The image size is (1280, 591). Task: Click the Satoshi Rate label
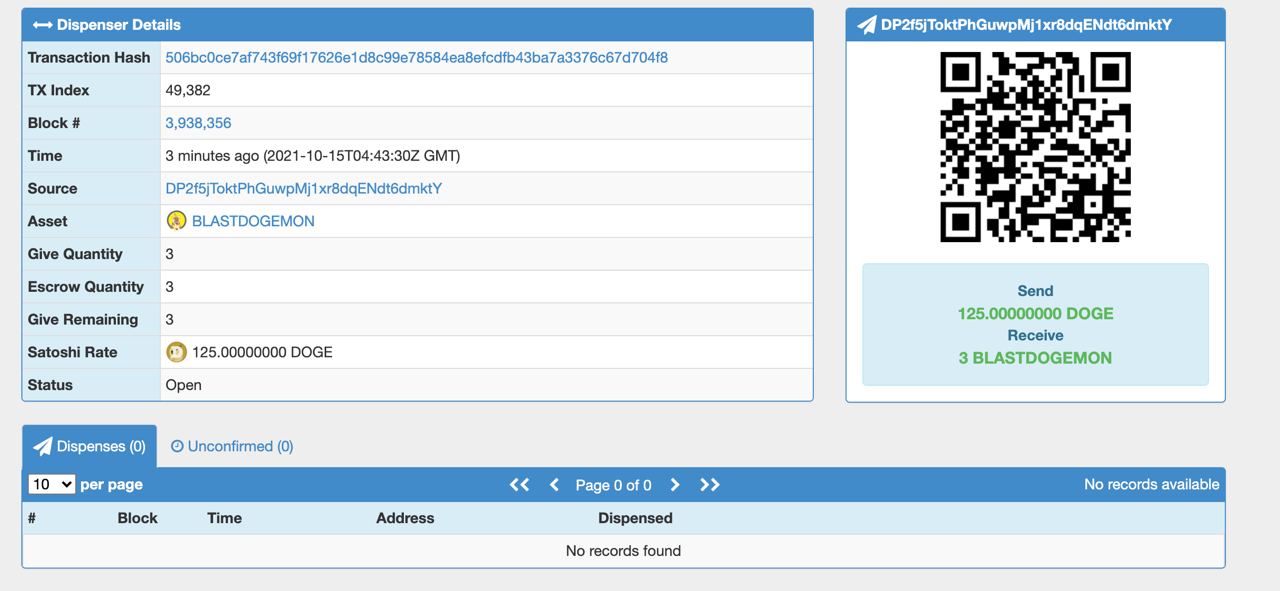pyautogui.click(x=72, y=352)
